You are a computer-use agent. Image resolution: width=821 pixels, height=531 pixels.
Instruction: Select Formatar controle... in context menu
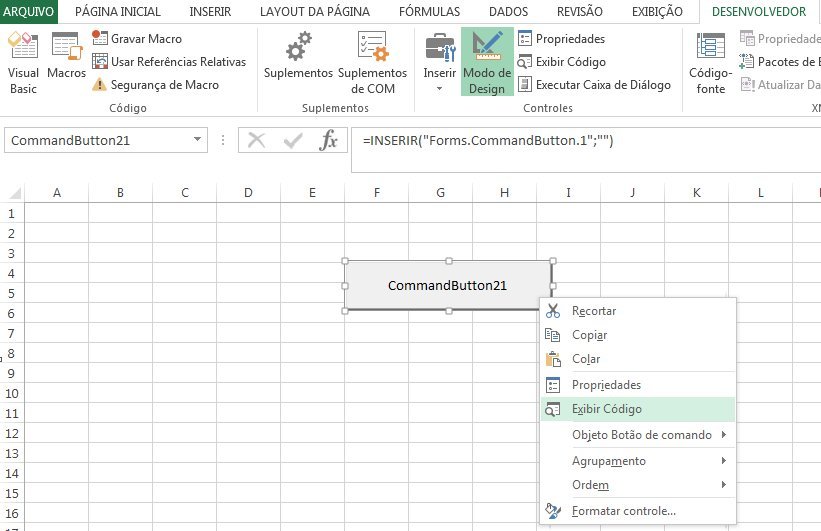[x=623, y=511]
